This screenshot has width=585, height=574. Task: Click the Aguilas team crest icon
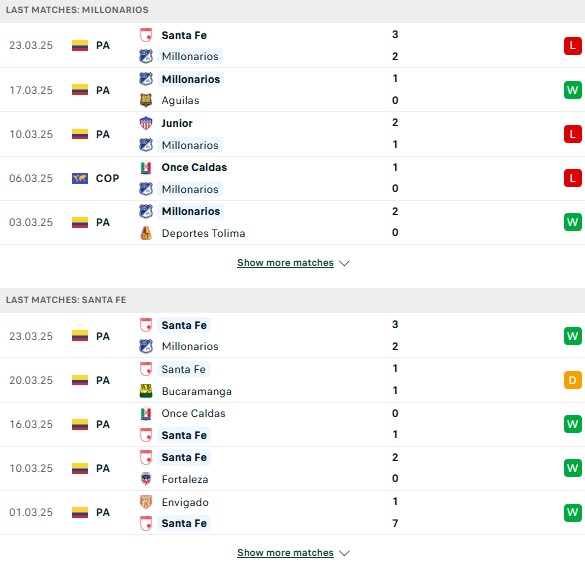[146, 100]
